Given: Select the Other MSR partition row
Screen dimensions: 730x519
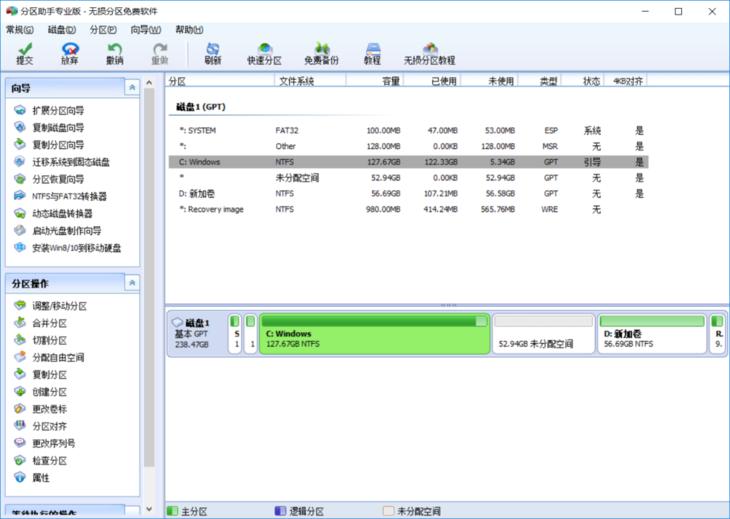Looking at the screenshot, I should (408, 146).
